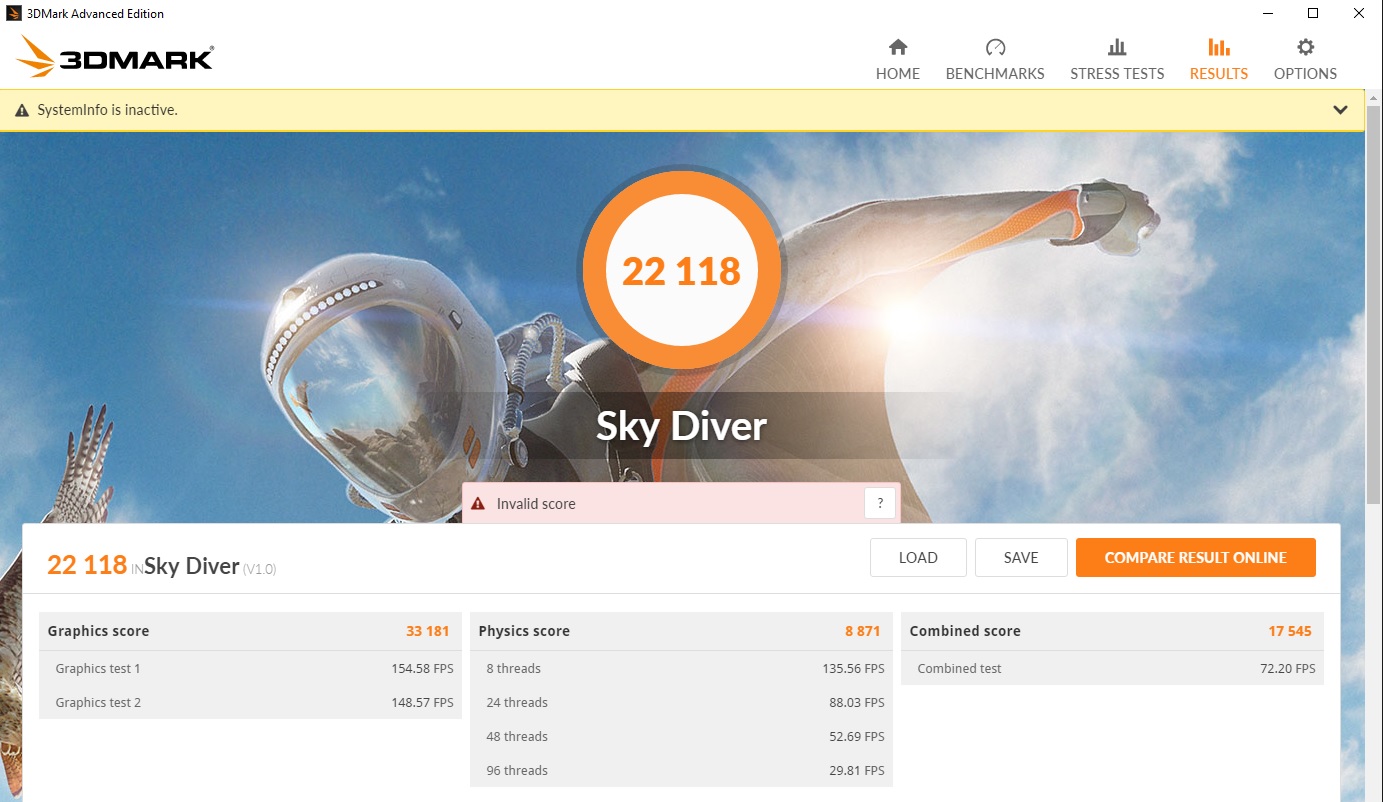
Task: Click the 17 545 combined score value
Action: [1290, 631]
